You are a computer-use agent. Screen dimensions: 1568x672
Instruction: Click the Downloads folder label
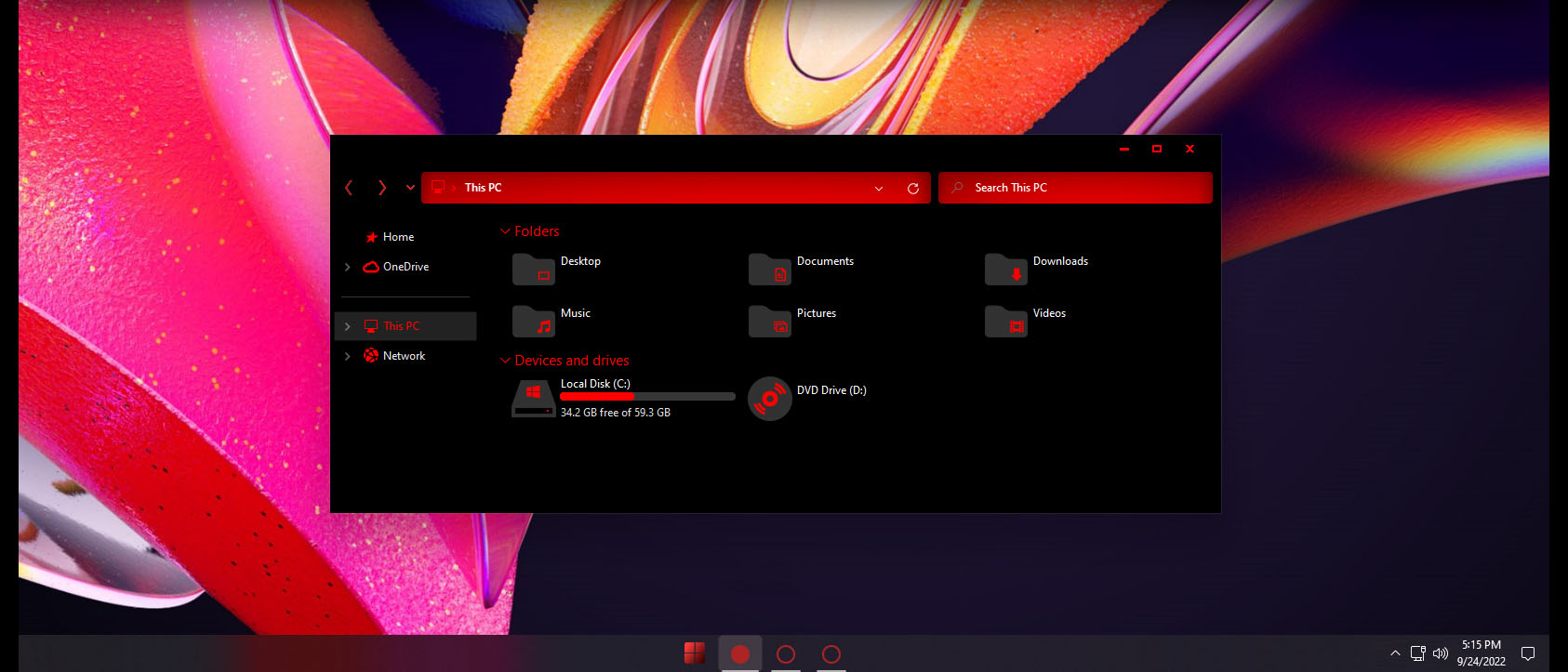coord(1060,261)
